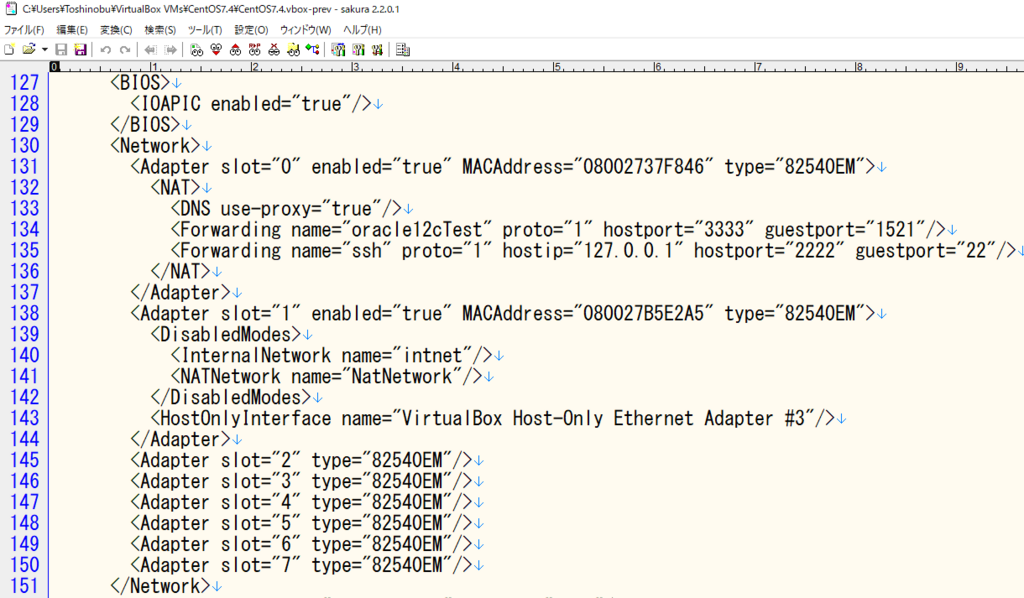Click the IOAPIC enabled="true" line
1024x598 pixels.
[x=251, y=104]
